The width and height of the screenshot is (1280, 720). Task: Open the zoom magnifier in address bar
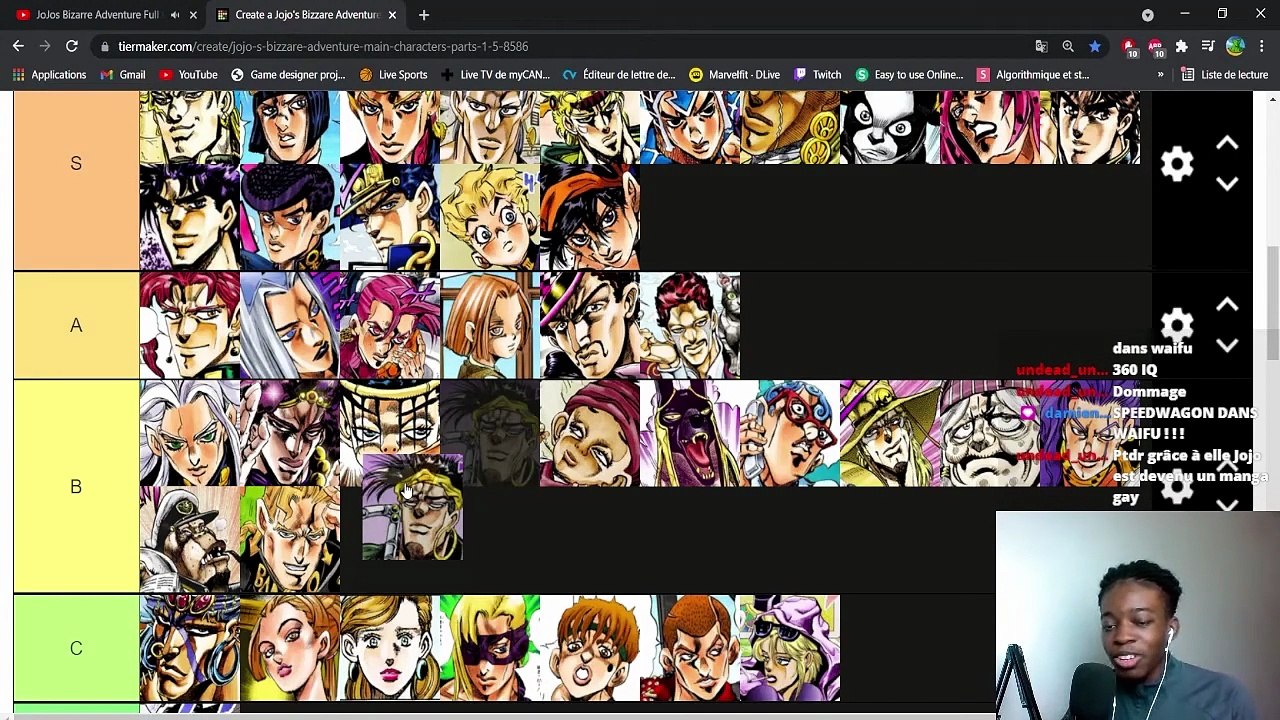pyautogui.click(x=1068, y=46)
